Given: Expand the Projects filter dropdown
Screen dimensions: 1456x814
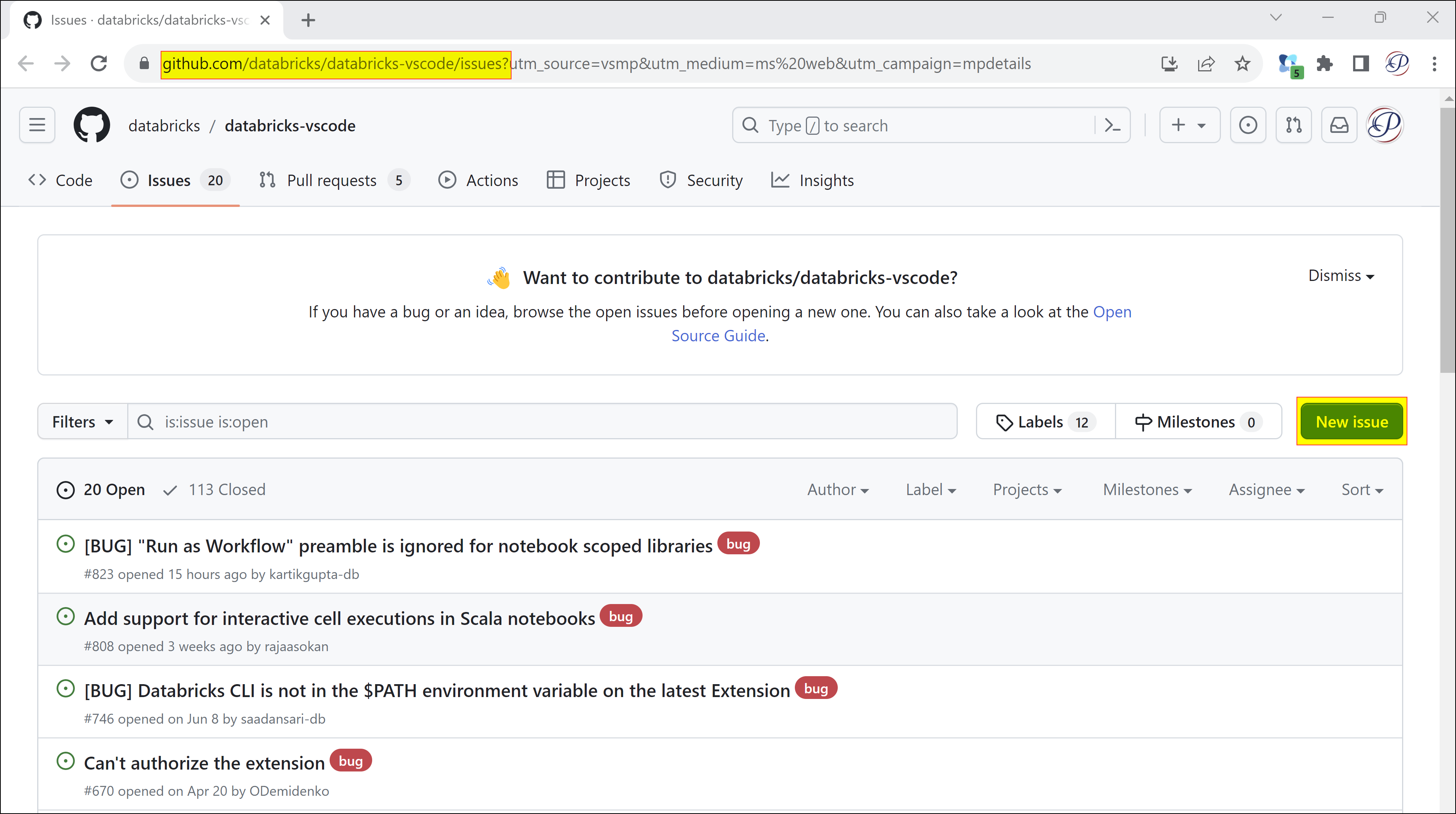Looking at the screenshot, I should (1027, 489).
